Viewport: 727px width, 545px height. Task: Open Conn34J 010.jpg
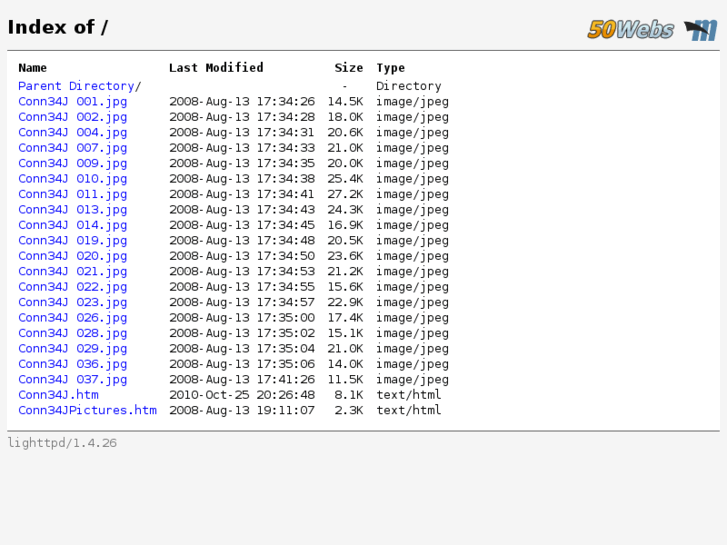pyautogui.click(x=72, y=179)
